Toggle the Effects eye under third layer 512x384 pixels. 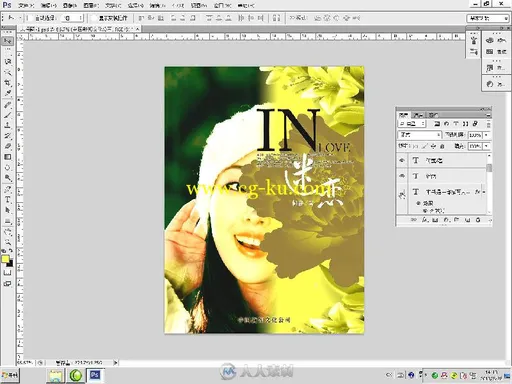(418, 203)
